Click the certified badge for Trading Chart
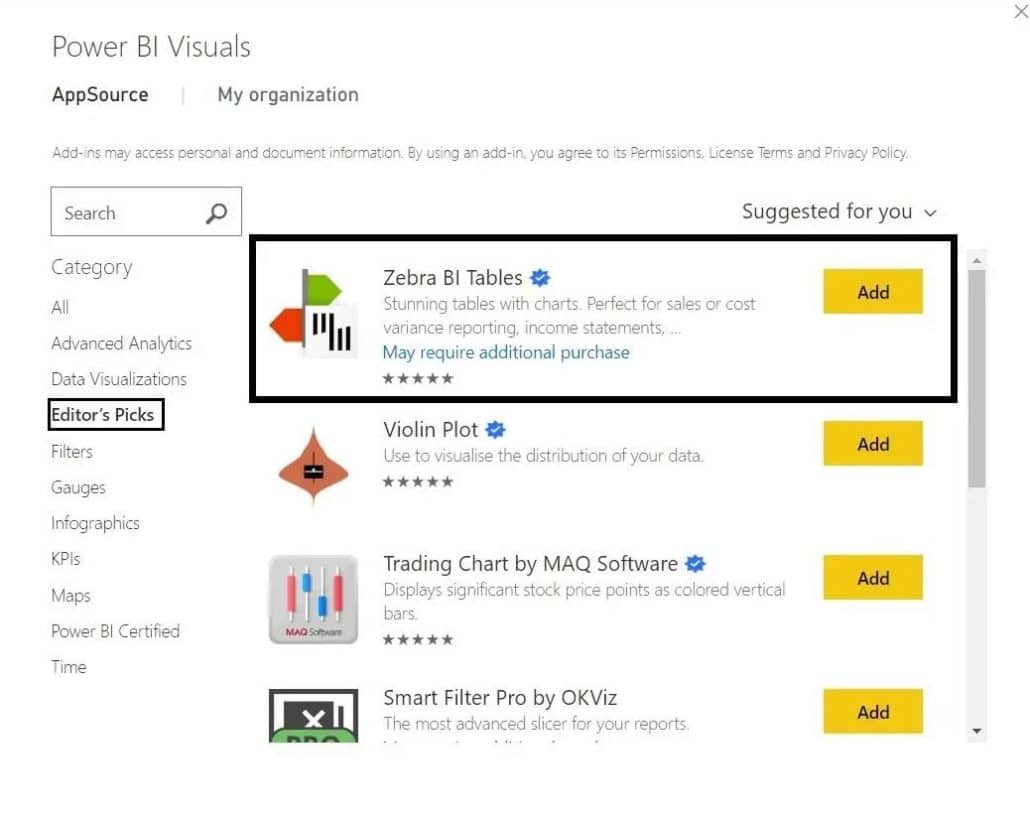Viewport: 1030px width, 821px height. (x=695, y=563)
